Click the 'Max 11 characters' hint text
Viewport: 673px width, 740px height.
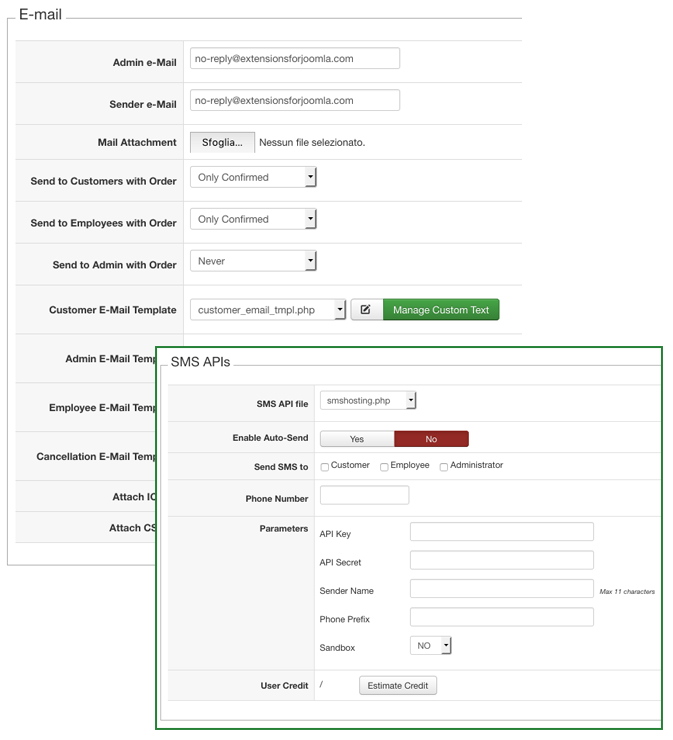click(x=627, y=592)
